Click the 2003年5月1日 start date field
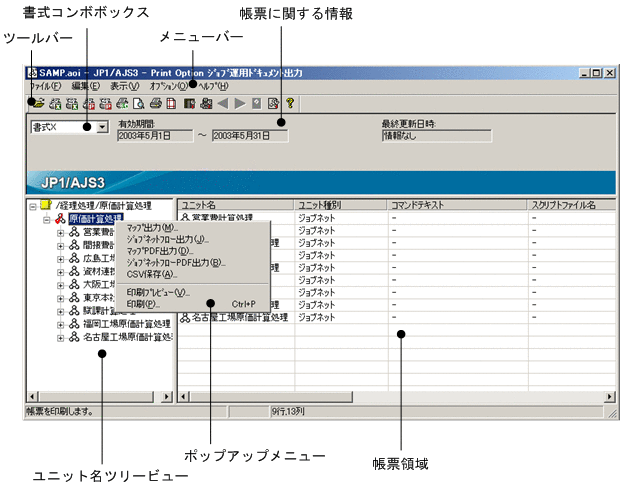The width and height of the screenshot is (623, 488). pyautogui.click(x=155, y=136)
